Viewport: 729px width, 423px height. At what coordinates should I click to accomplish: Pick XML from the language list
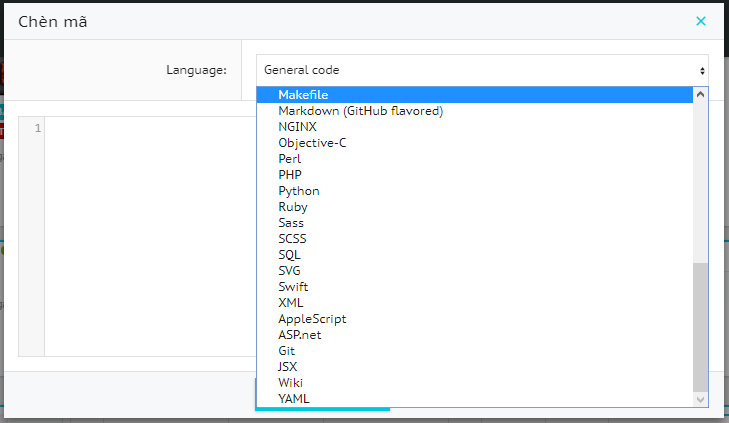tap(290, 303)
